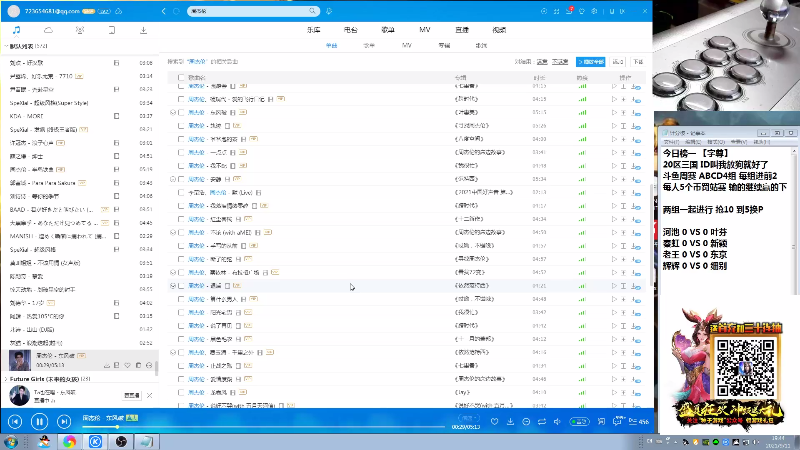The image size is (800, 450).
Task: Change the loop playback mode icon
Action: point(542,421)
